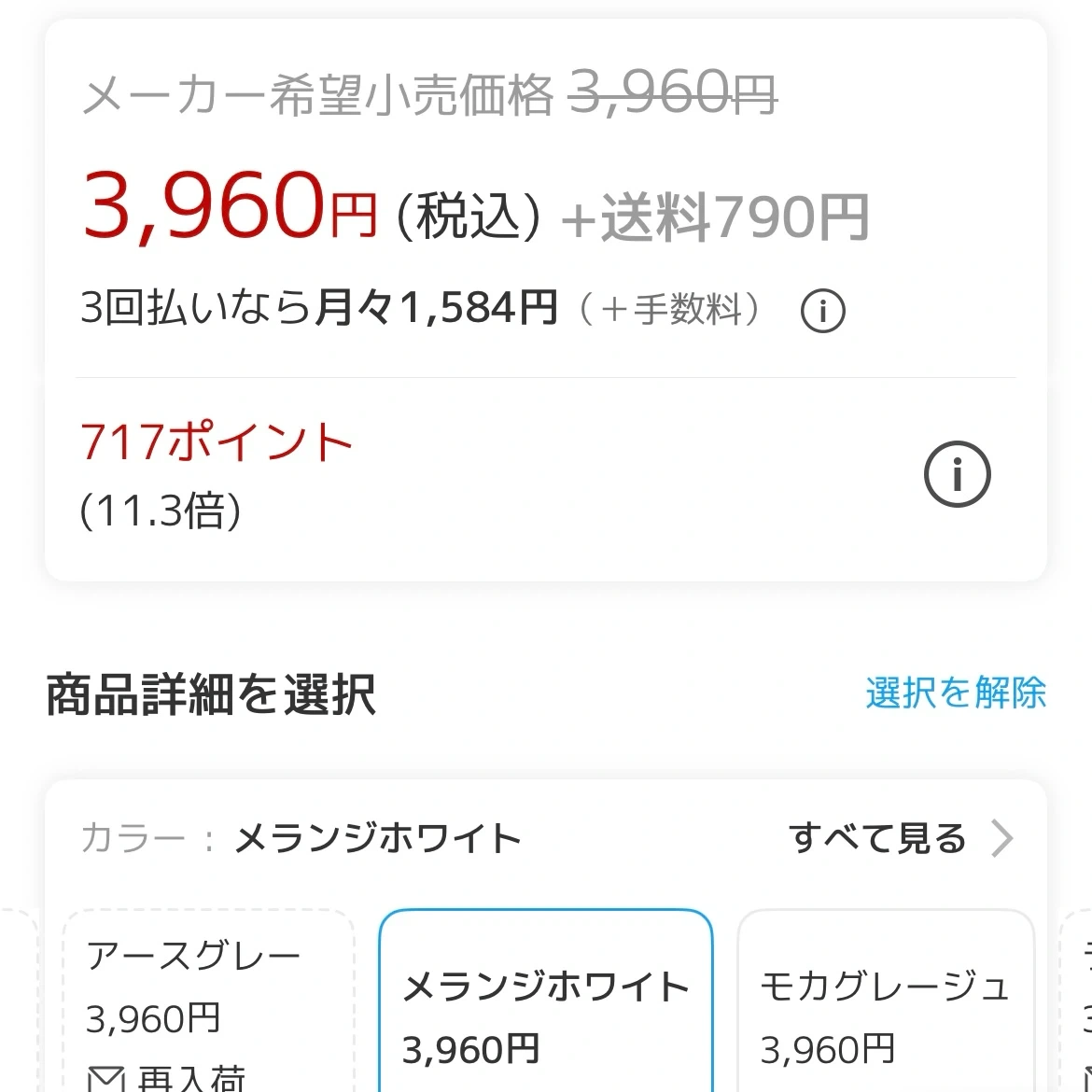This screenshot has height=1092, width=1092.
Task: Tap the chevron beside すべて見る
Action: (1002, 838)
